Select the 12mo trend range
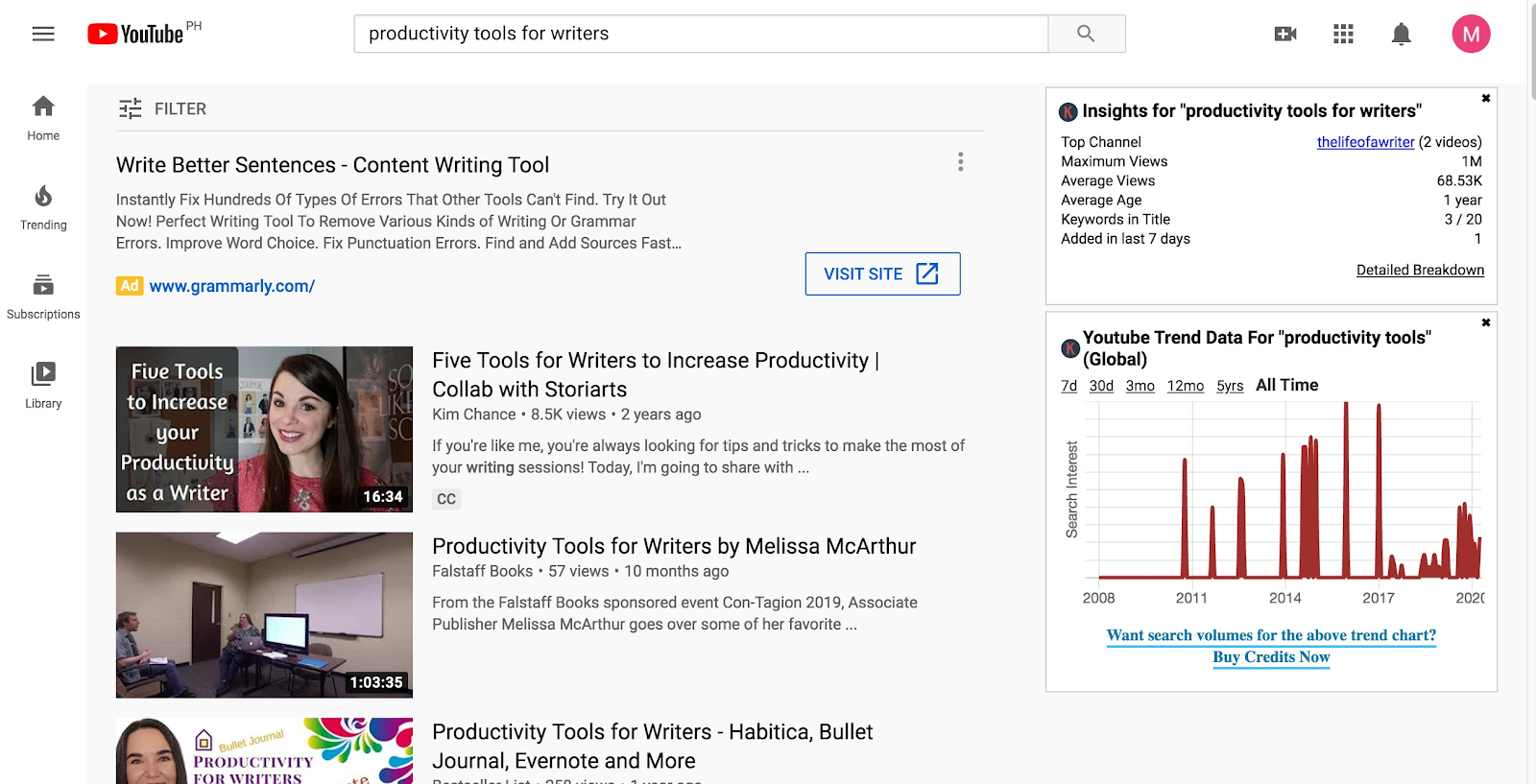The width and height of the screenshot is (1536, 784). pos(1186,386)
